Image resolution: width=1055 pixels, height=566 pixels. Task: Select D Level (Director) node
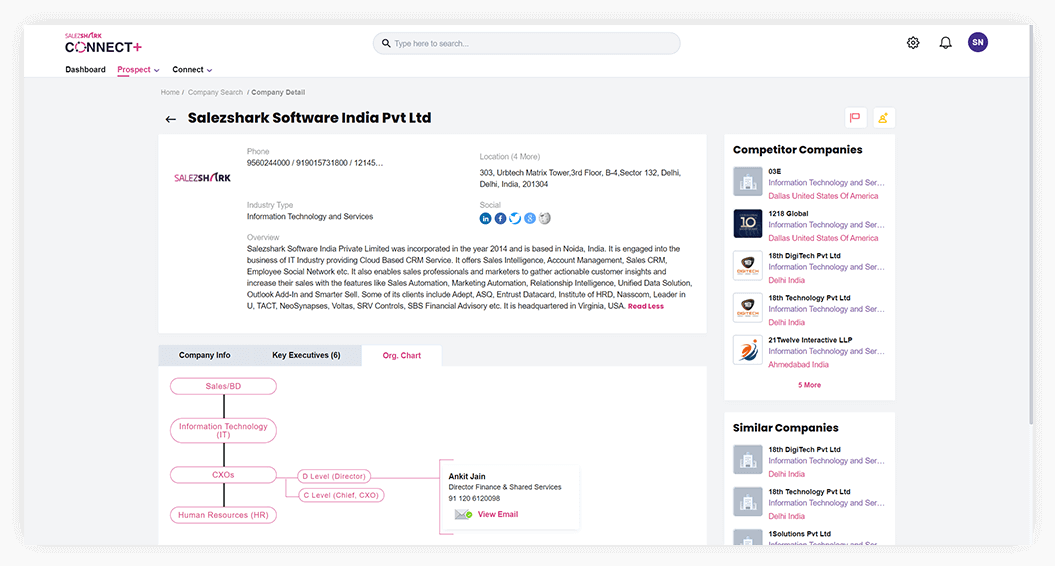pos(334,476)
